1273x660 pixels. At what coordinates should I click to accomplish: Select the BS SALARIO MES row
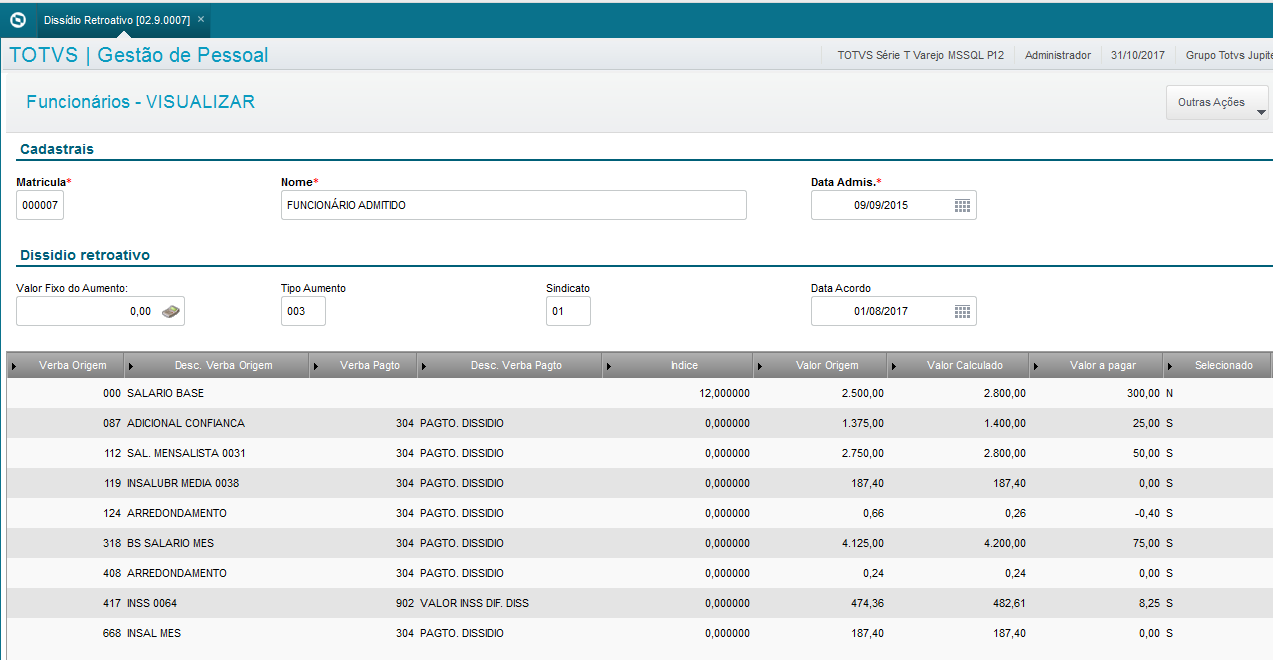(639, 543)
